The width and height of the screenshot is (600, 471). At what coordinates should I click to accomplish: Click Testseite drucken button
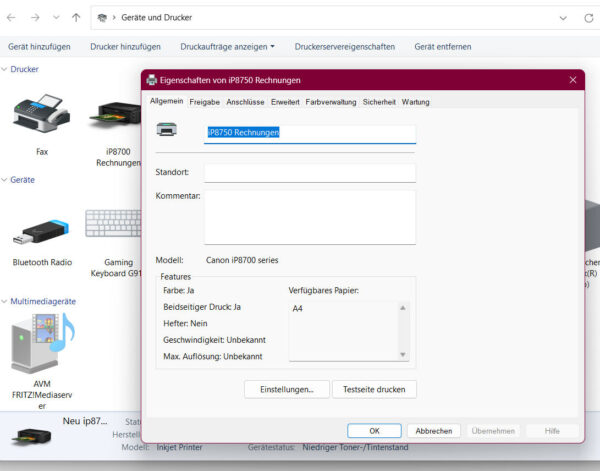click(x=374, y=390)
